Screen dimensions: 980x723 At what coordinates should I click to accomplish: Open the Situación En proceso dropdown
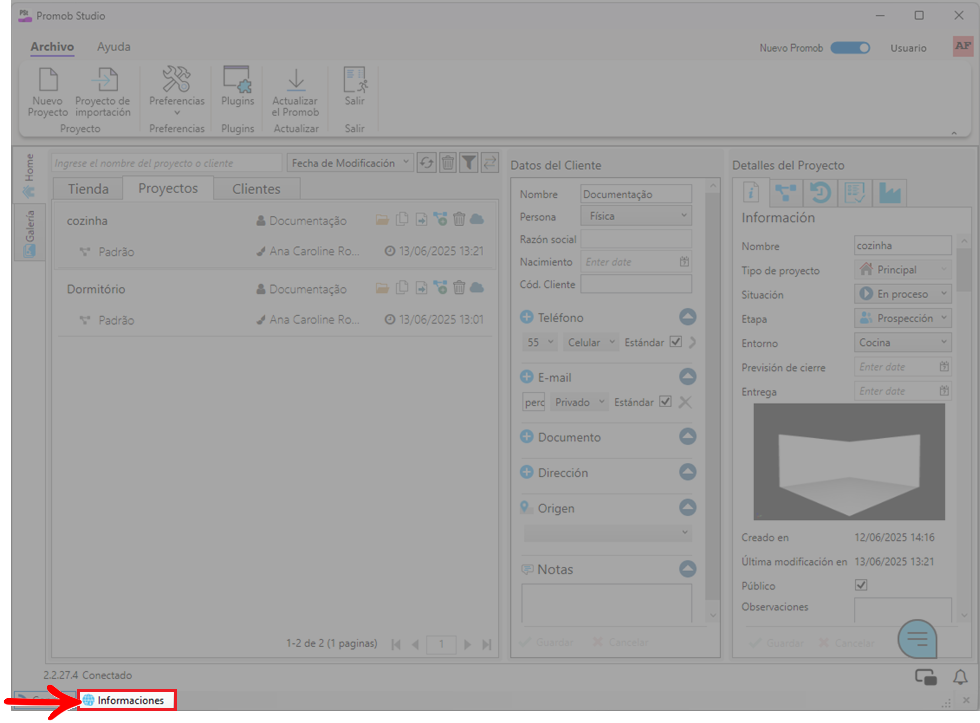pyautogui.click(x=902, y=294)
